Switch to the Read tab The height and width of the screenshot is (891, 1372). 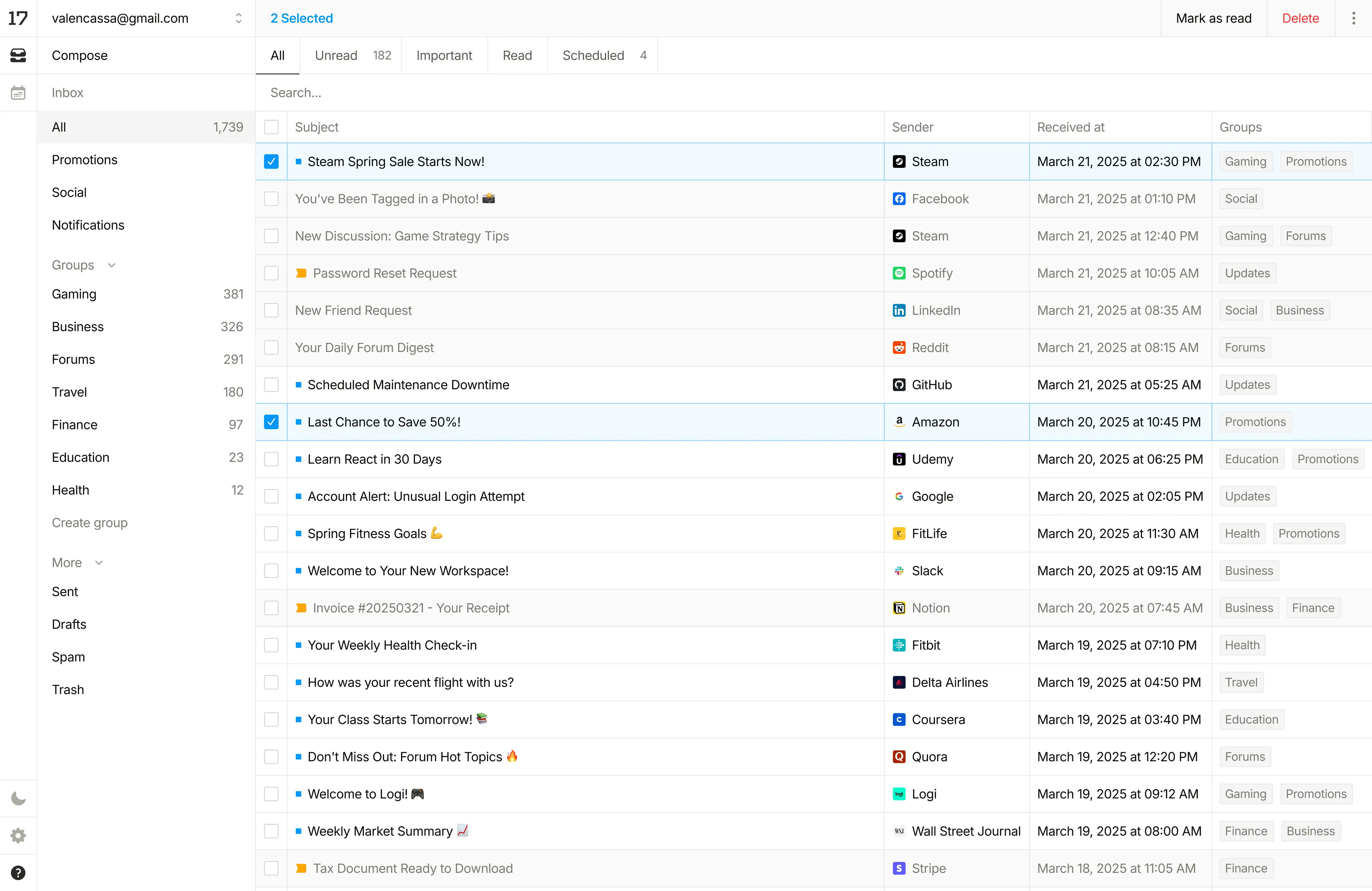(x=517, y=55)
